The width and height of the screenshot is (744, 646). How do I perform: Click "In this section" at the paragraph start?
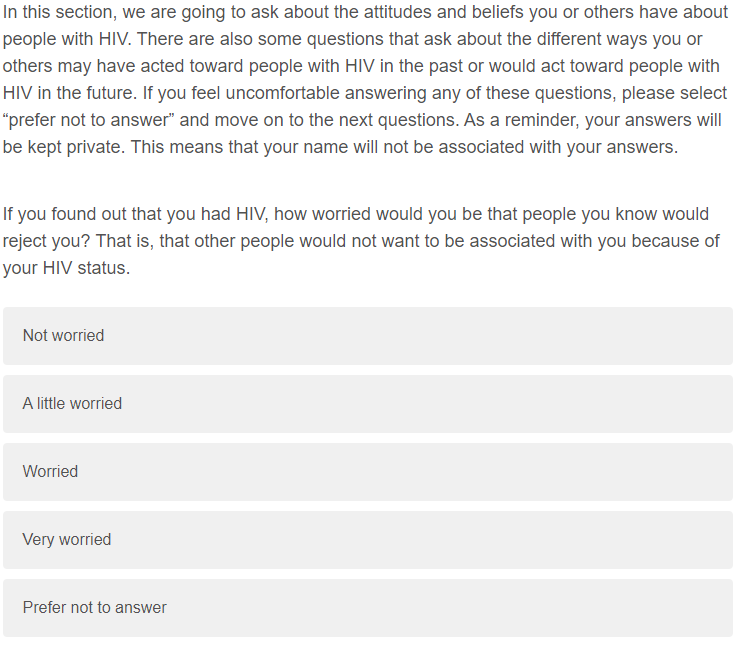point(60,13)
